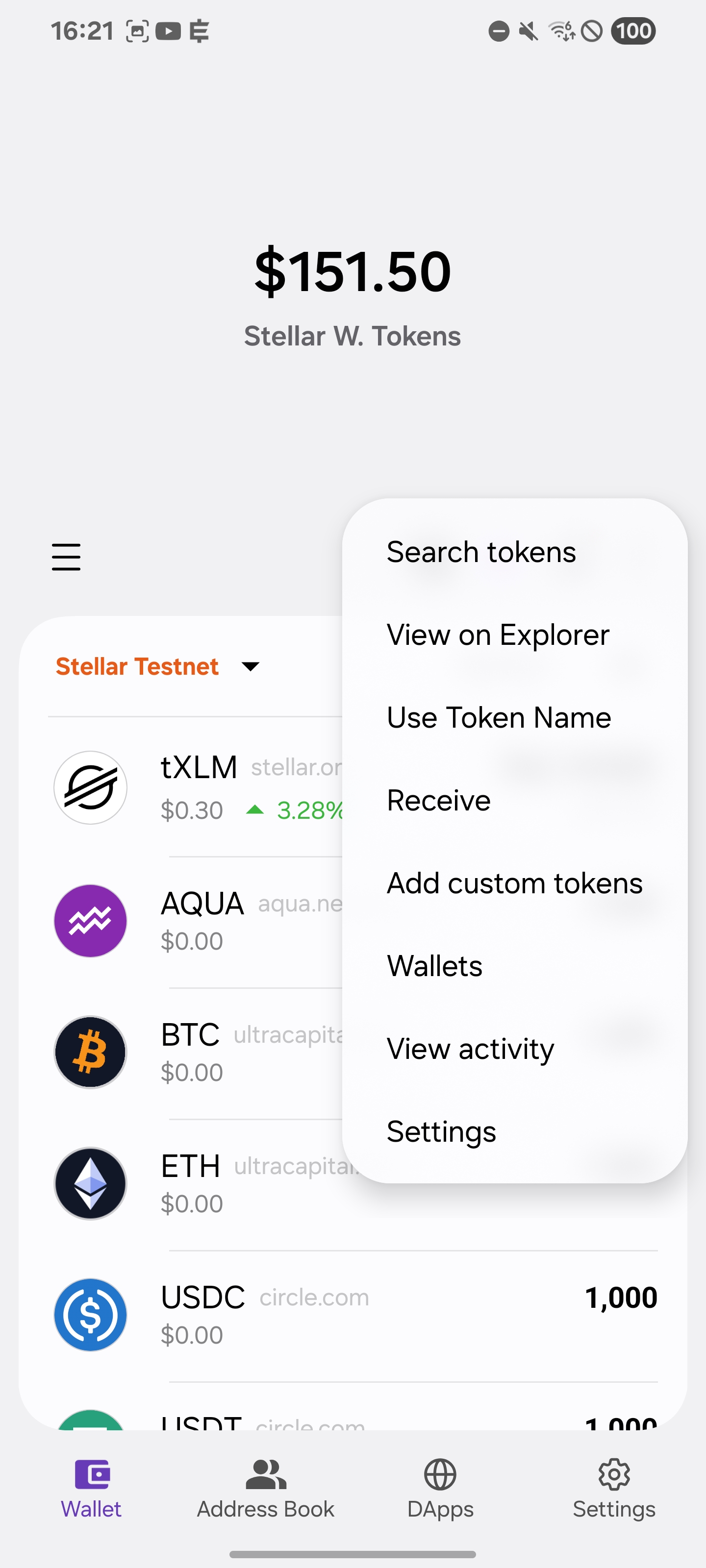Tap the orange BTC token icon
The image size is (706, 1568).
tap(90, 1052)
